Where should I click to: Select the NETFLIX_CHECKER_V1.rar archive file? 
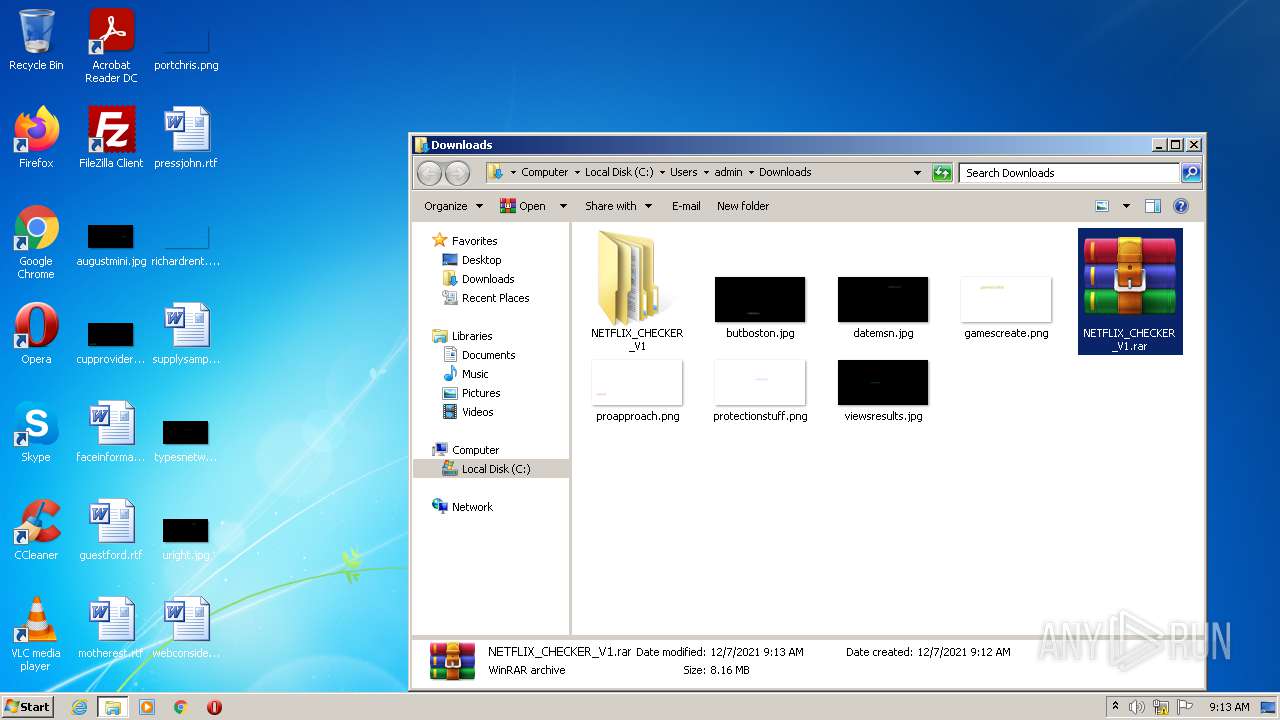[x=1130, y=291]
